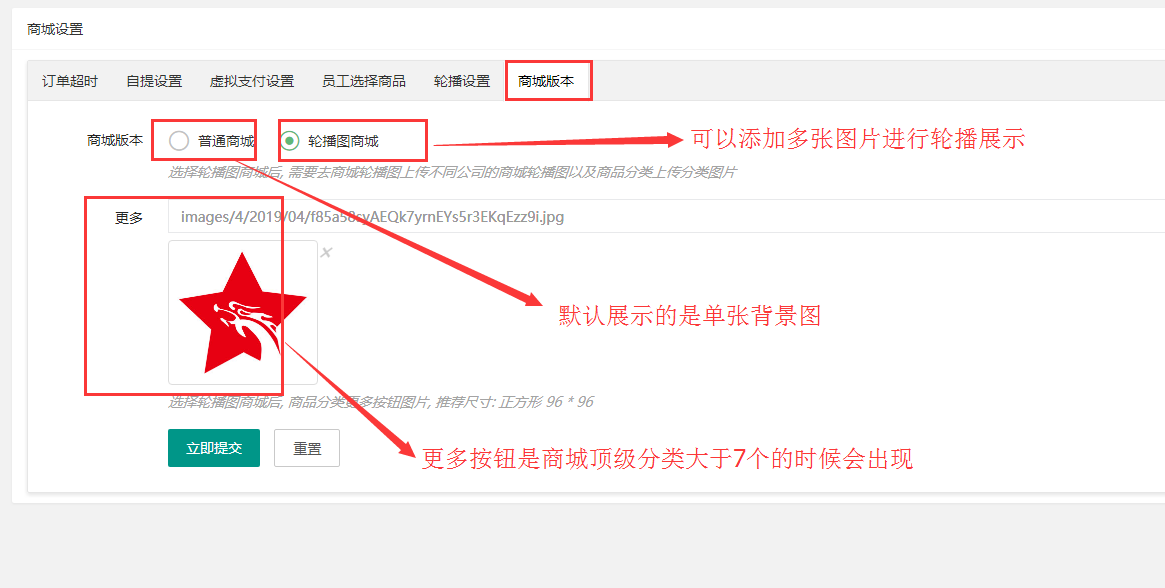Click the red note 可以添加多张图片进行轮播展示

pyautogui.click(x=858, y=139)
